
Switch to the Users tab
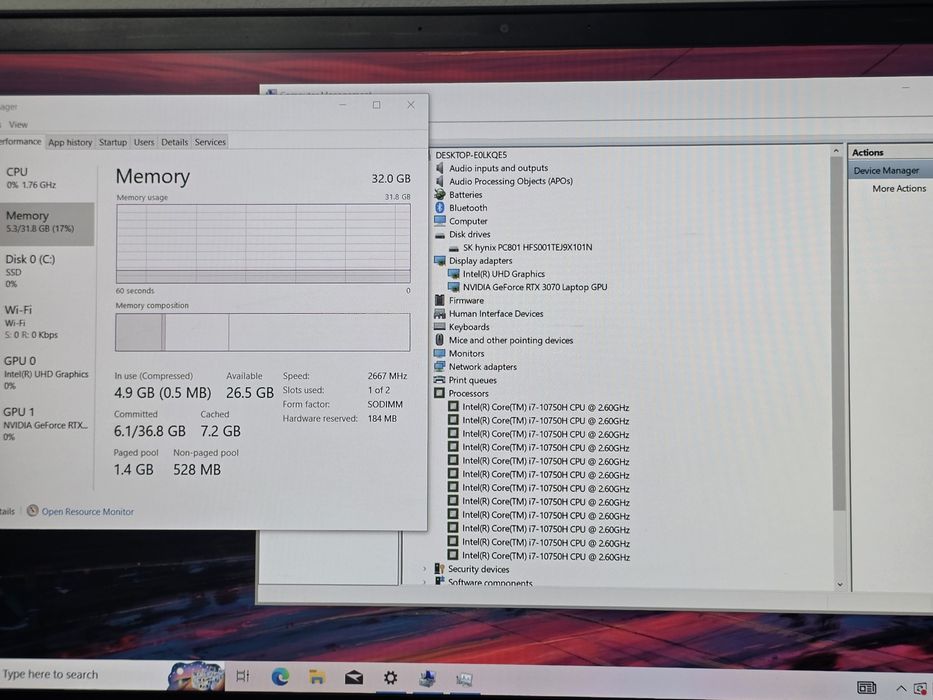coord(143,142)
